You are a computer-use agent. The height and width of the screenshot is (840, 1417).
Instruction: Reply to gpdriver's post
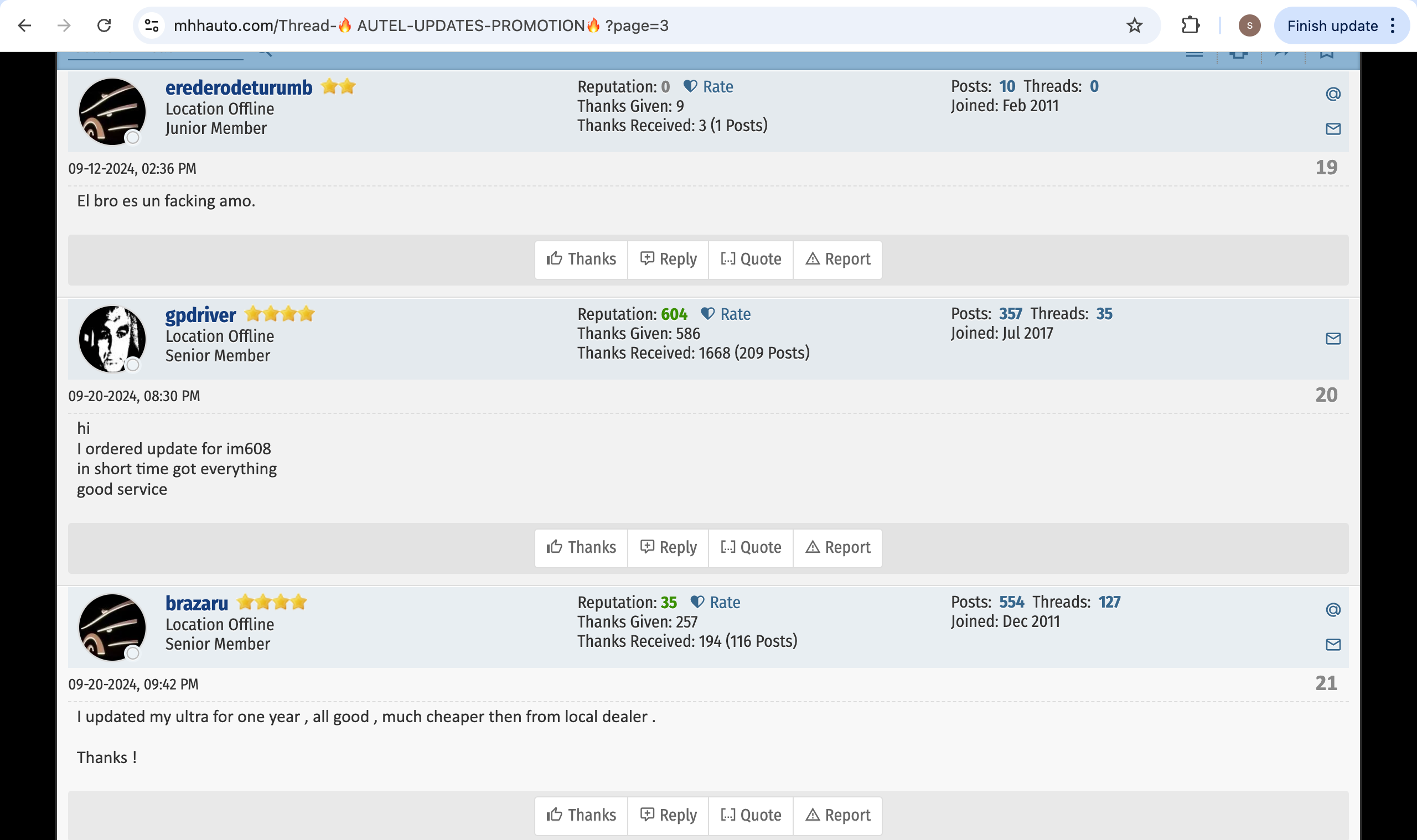668,547
